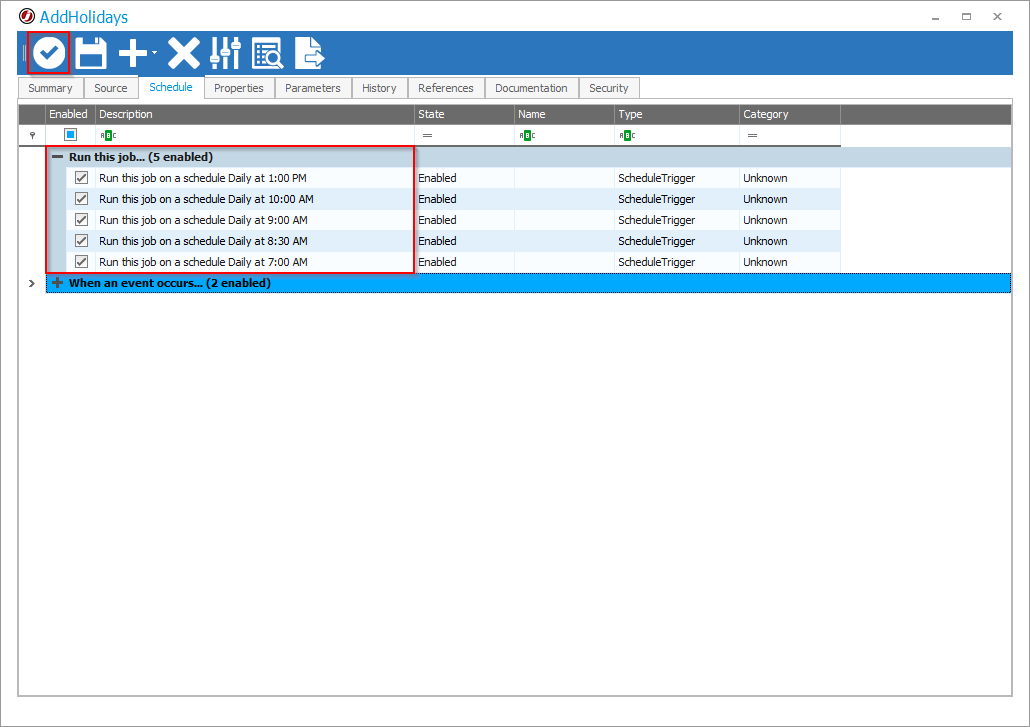Click the plus icon to add a trigger
1030x727 pixels.
tap(130, 52)
